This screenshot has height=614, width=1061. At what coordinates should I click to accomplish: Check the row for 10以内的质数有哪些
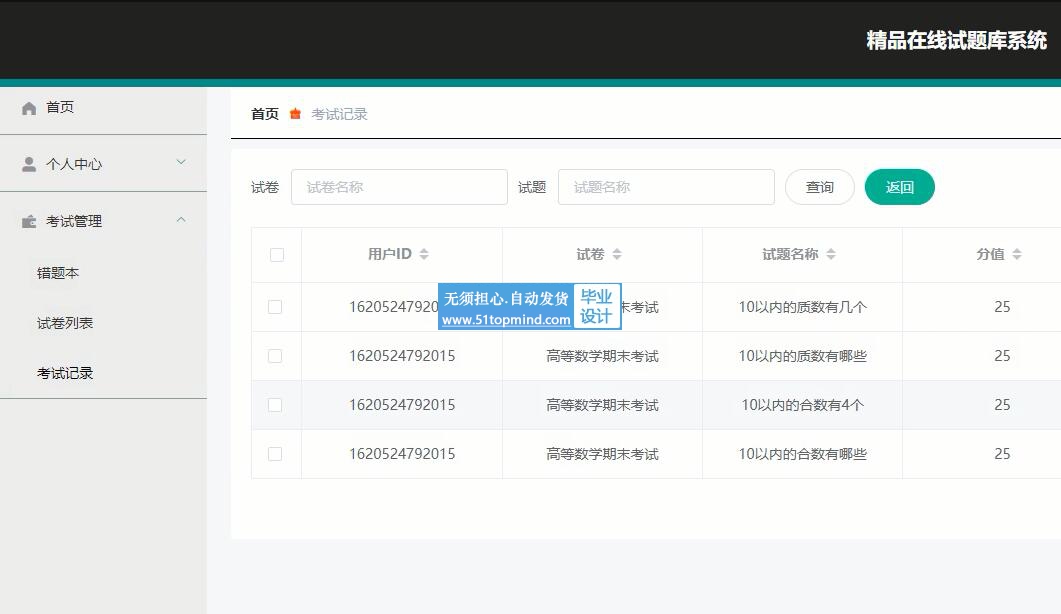tap(275, 356)
